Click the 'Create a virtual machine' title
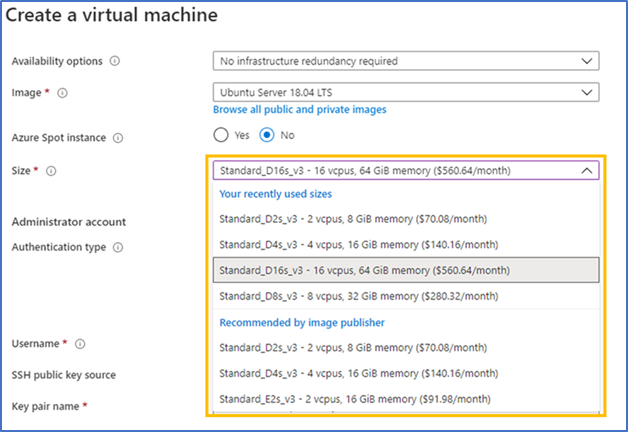Screen dimensions: 628x432 click(112, 15)
